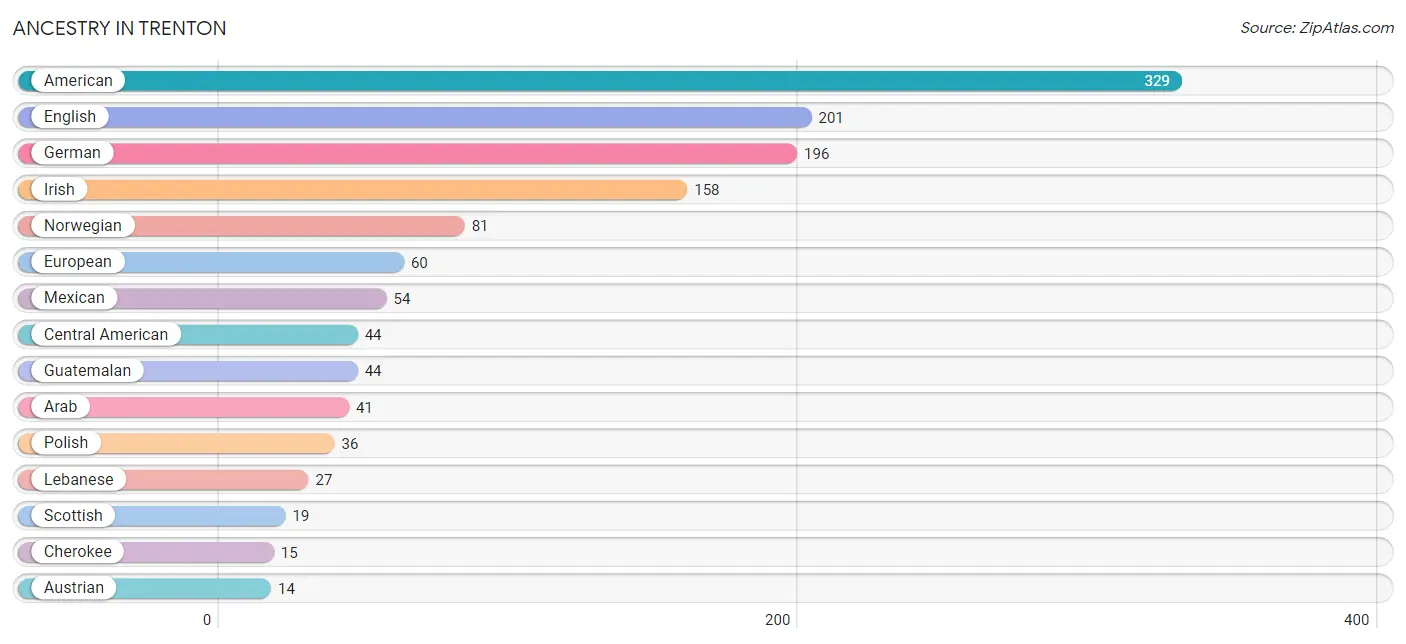Image resolution: width=1406 pixels, height=644 pixels.
Task: Select the German pink bar
Action: click(407, 153)
